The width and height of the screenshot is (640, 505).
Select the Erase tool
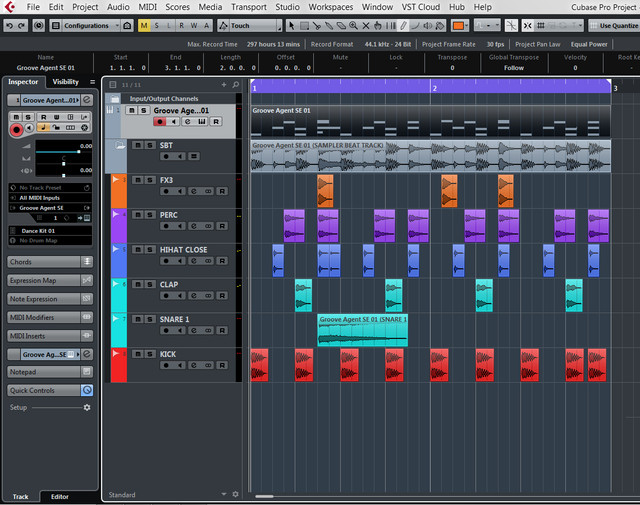[x=341, y=26]
